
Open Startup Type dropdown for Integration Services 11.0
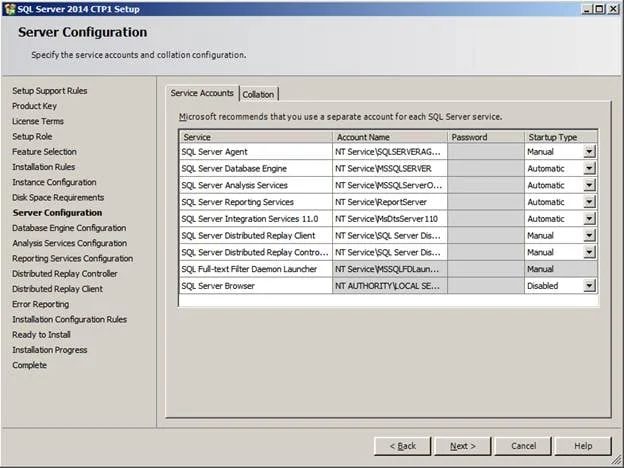coord(589,218)
